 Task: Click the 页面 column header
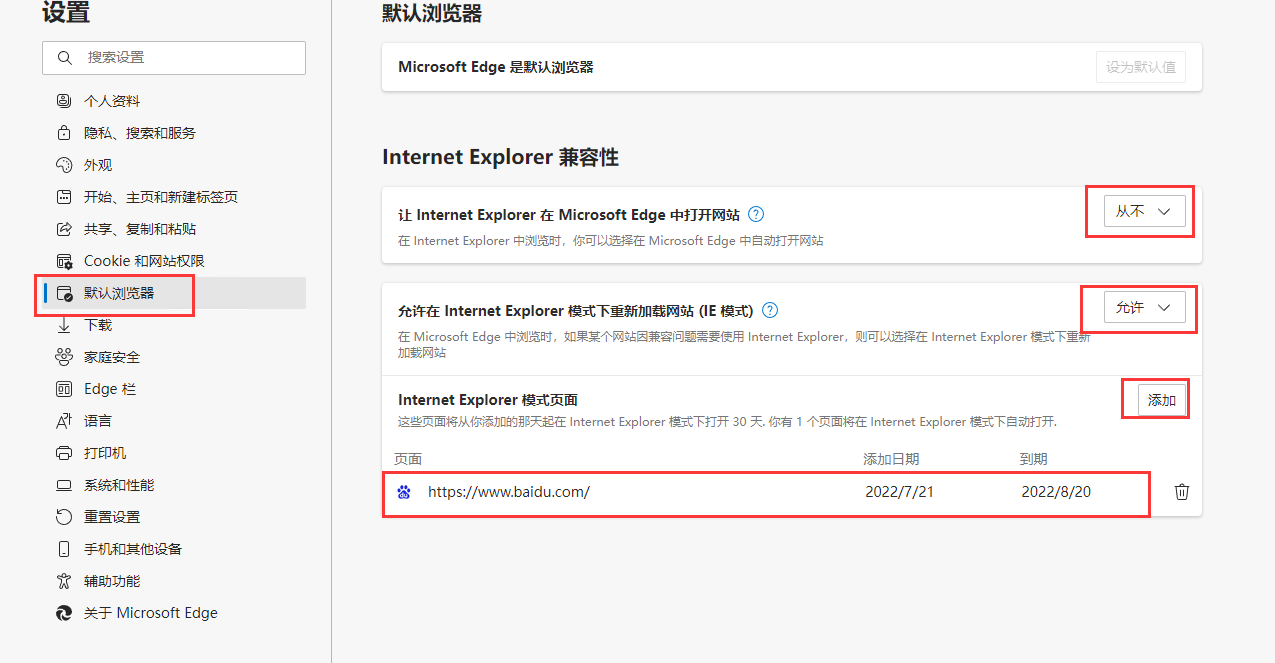pyautogui.click(x=408, y=459)
